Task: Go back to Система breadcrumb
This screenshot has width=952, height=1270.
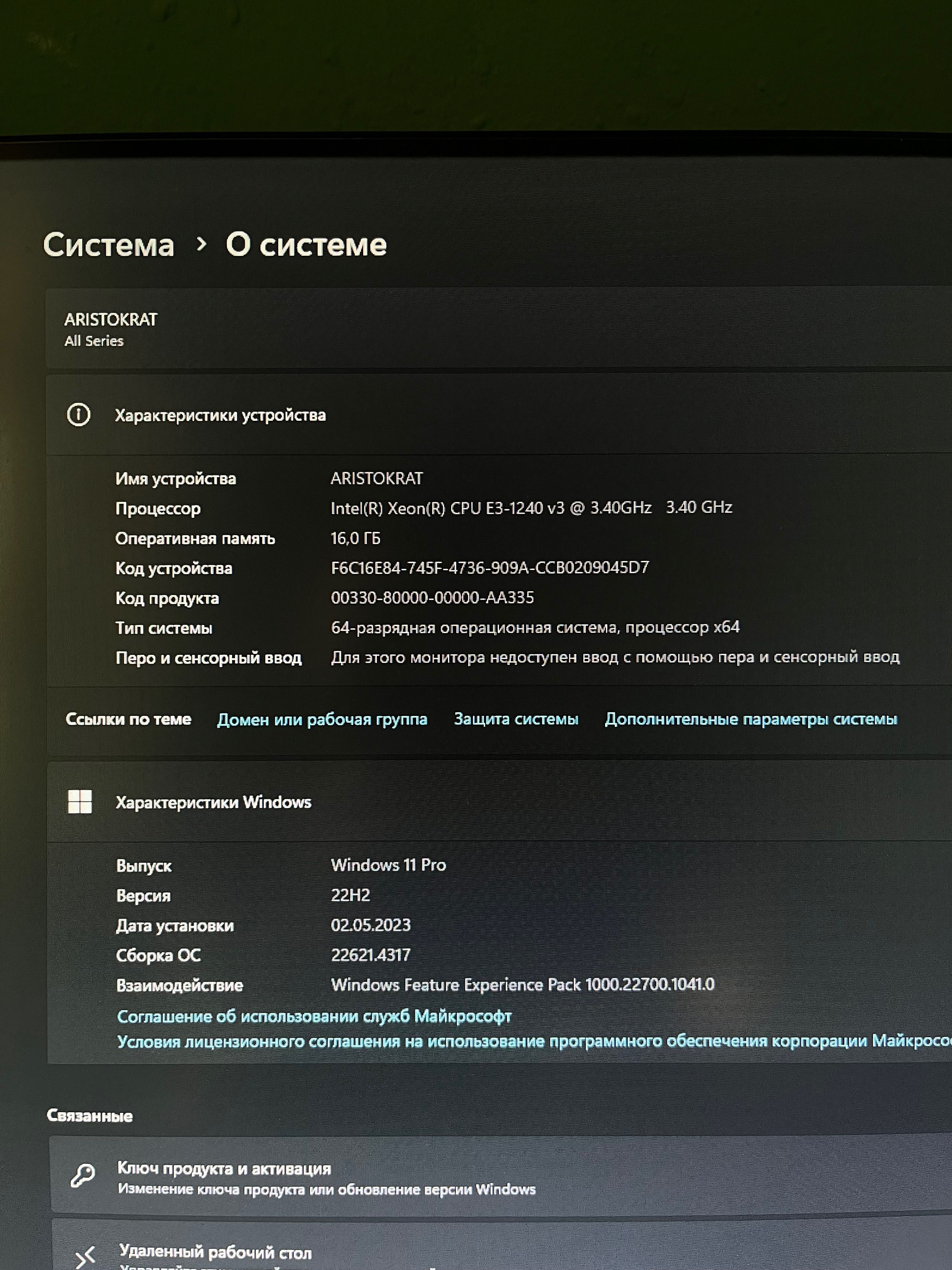Action: 109,245
